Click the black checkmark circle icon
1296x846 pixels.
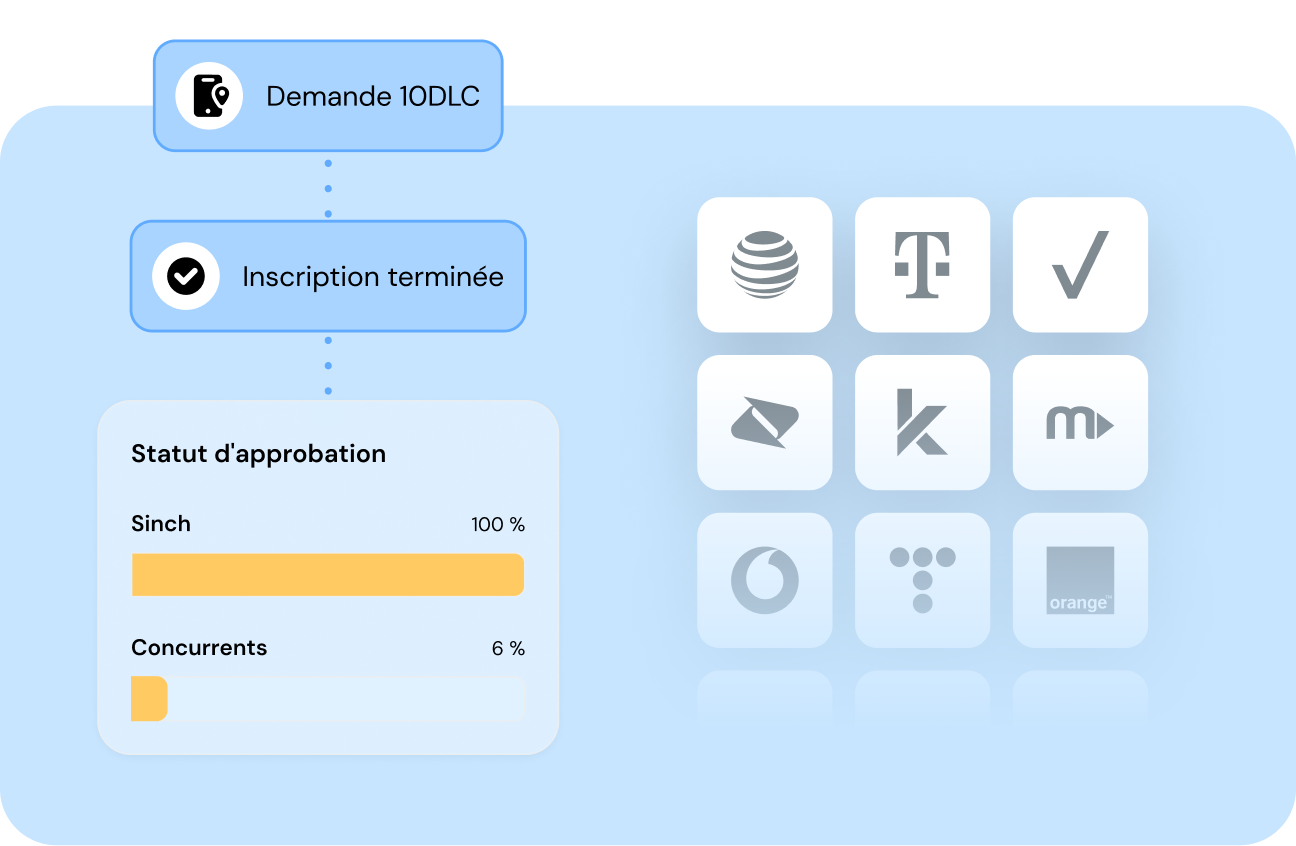[x=186, y=276]
